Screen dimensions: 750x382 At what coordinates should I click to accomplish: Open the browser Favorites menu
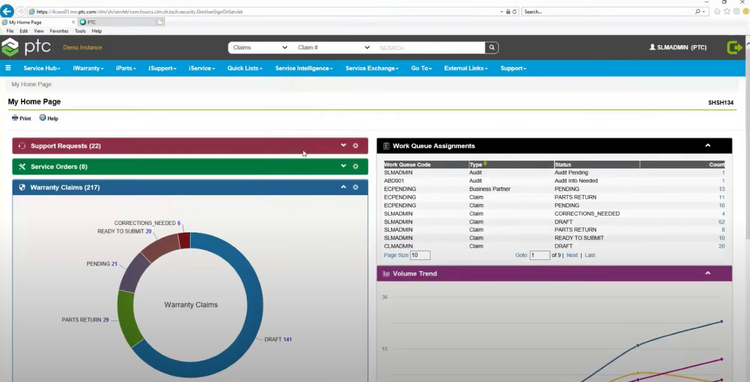[59, 31]
